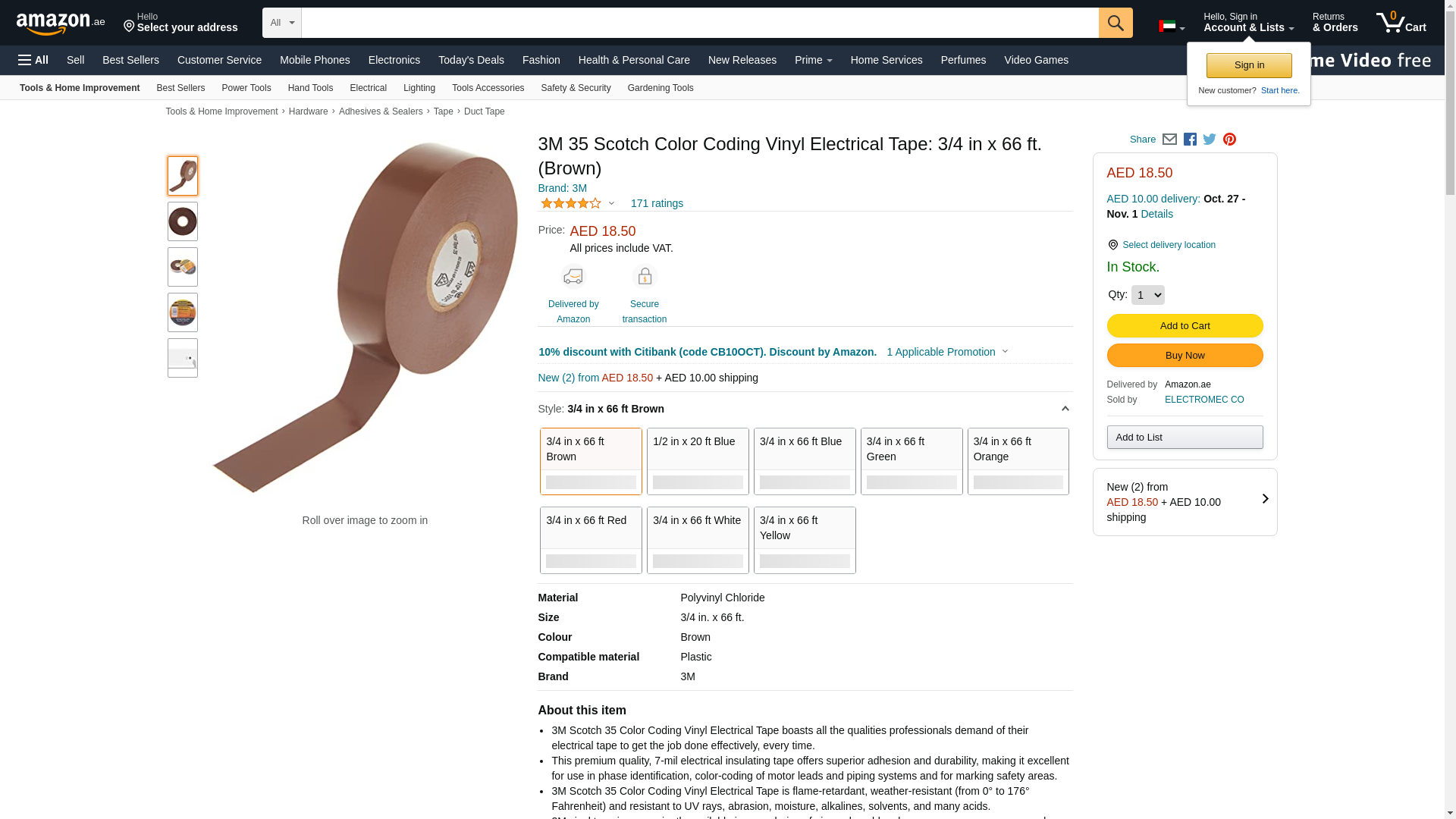Pin product on Pinterest
This screenshot has width=1456, height=819.
[1229, 140]
